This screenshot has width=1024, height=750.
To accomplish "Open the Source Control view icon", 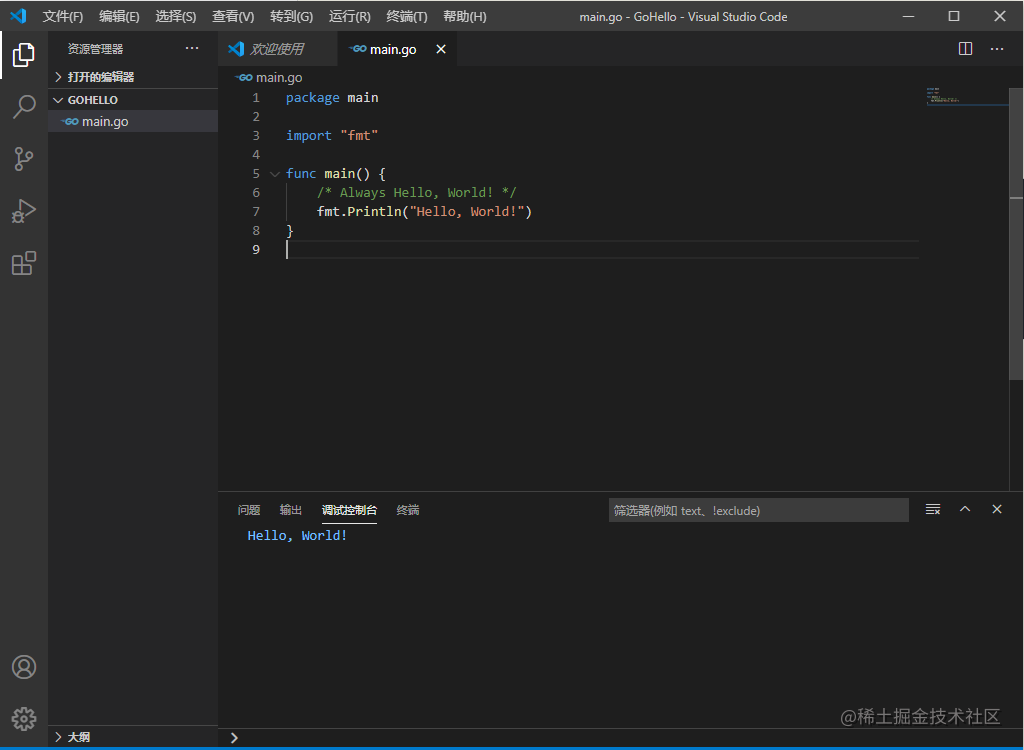I will 24,159.
